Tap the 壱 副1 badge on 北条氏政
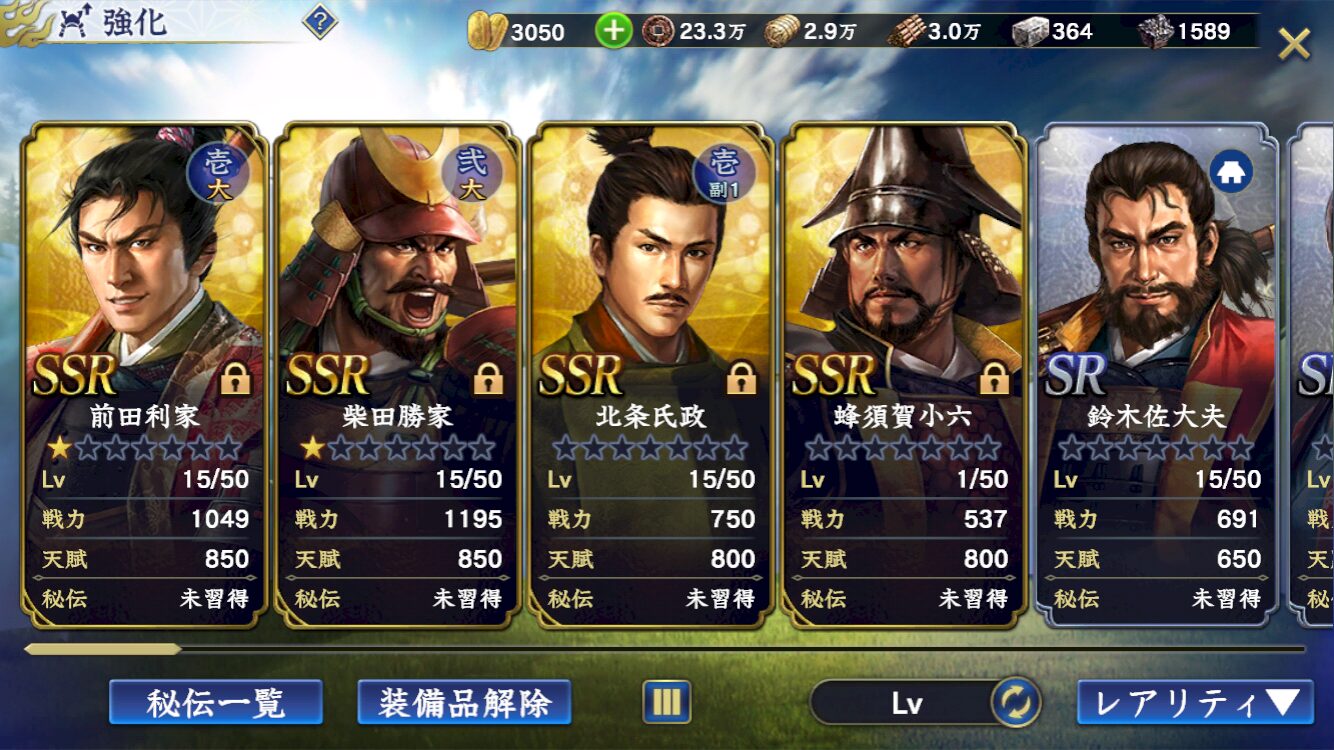Screen dimensions: 1334x750 click(x=723, y=173)
